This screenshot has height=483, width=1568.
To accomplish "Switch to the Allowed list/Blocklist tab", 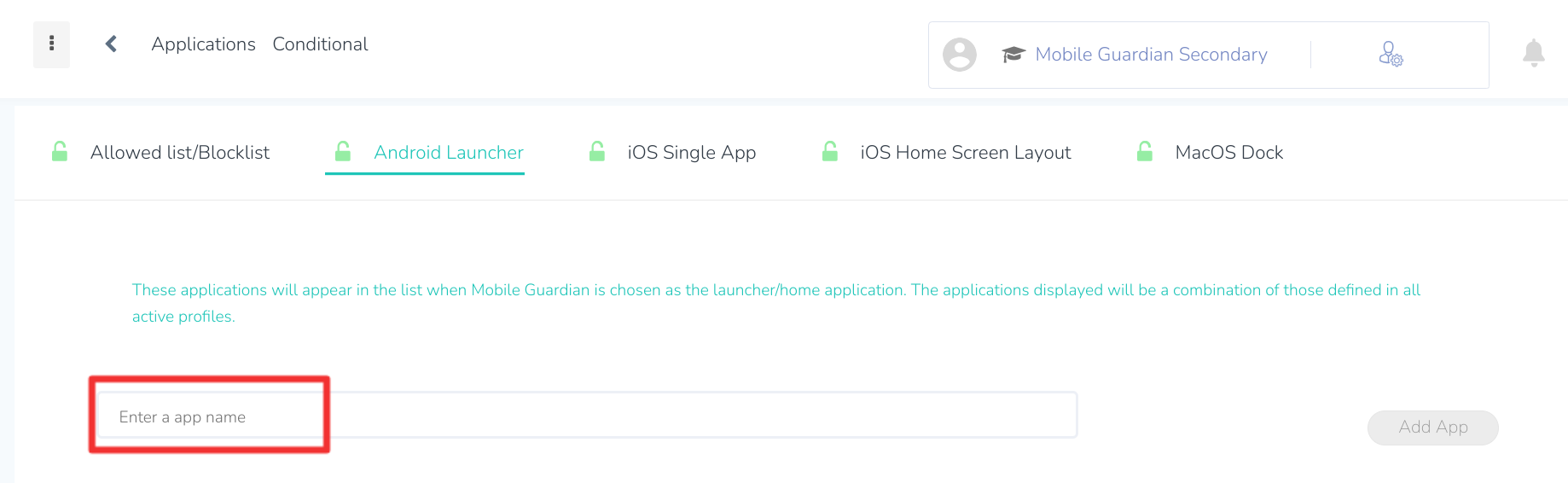I will click(x=180, y=153).
